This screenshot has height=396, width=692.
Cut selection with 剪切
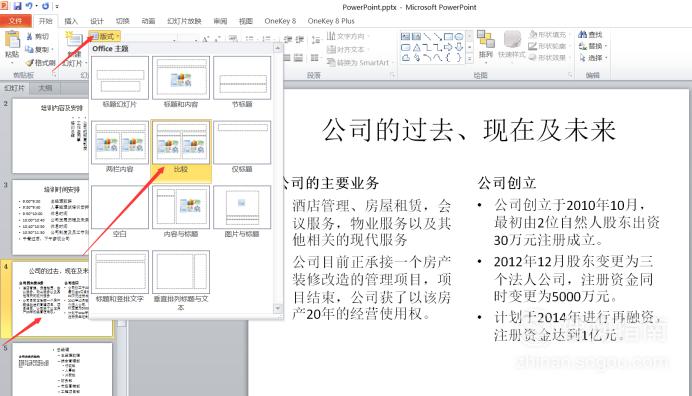38,36
